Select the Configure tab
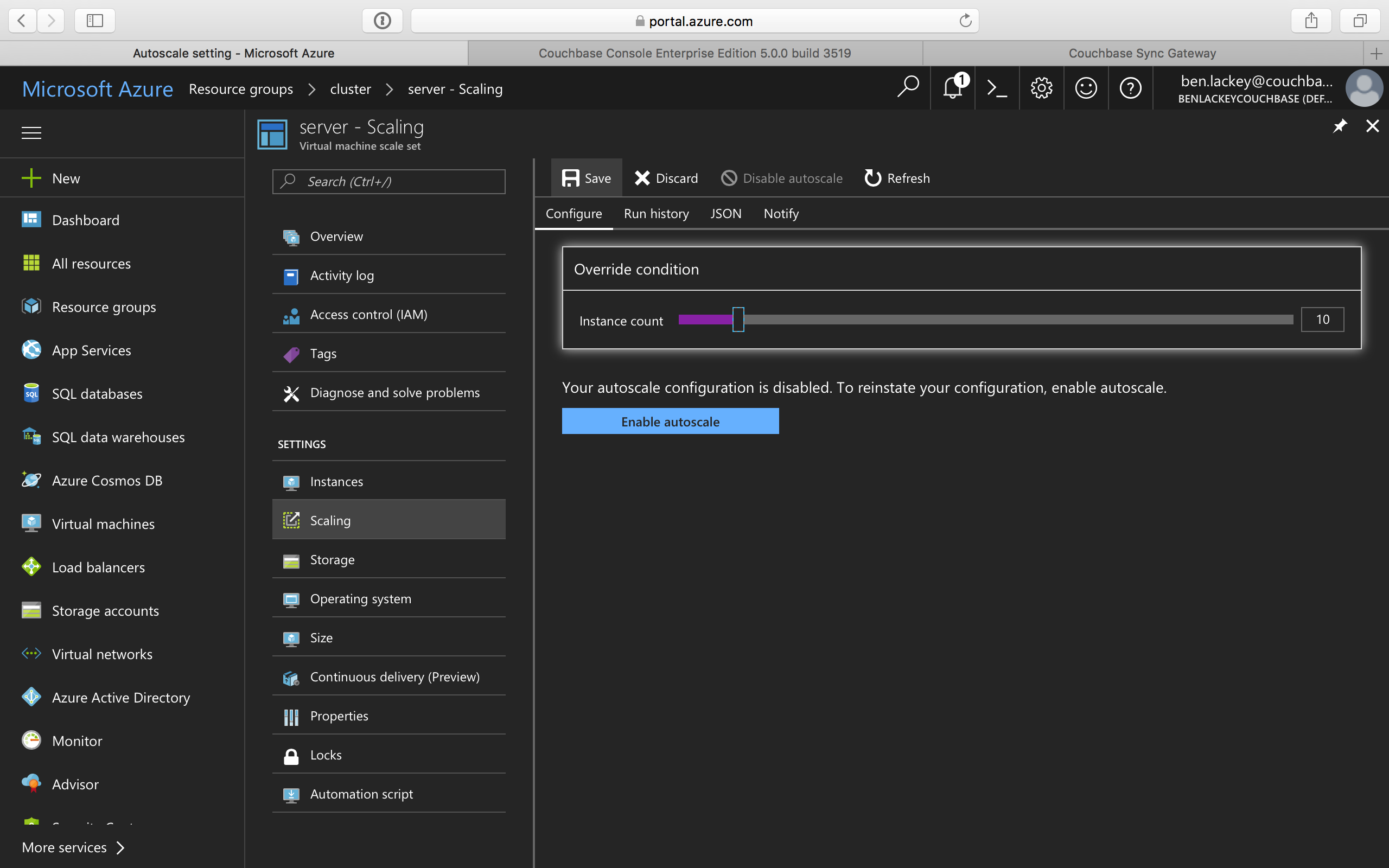1389x868 pixels. pyautogui.click(x=573, y=213)
